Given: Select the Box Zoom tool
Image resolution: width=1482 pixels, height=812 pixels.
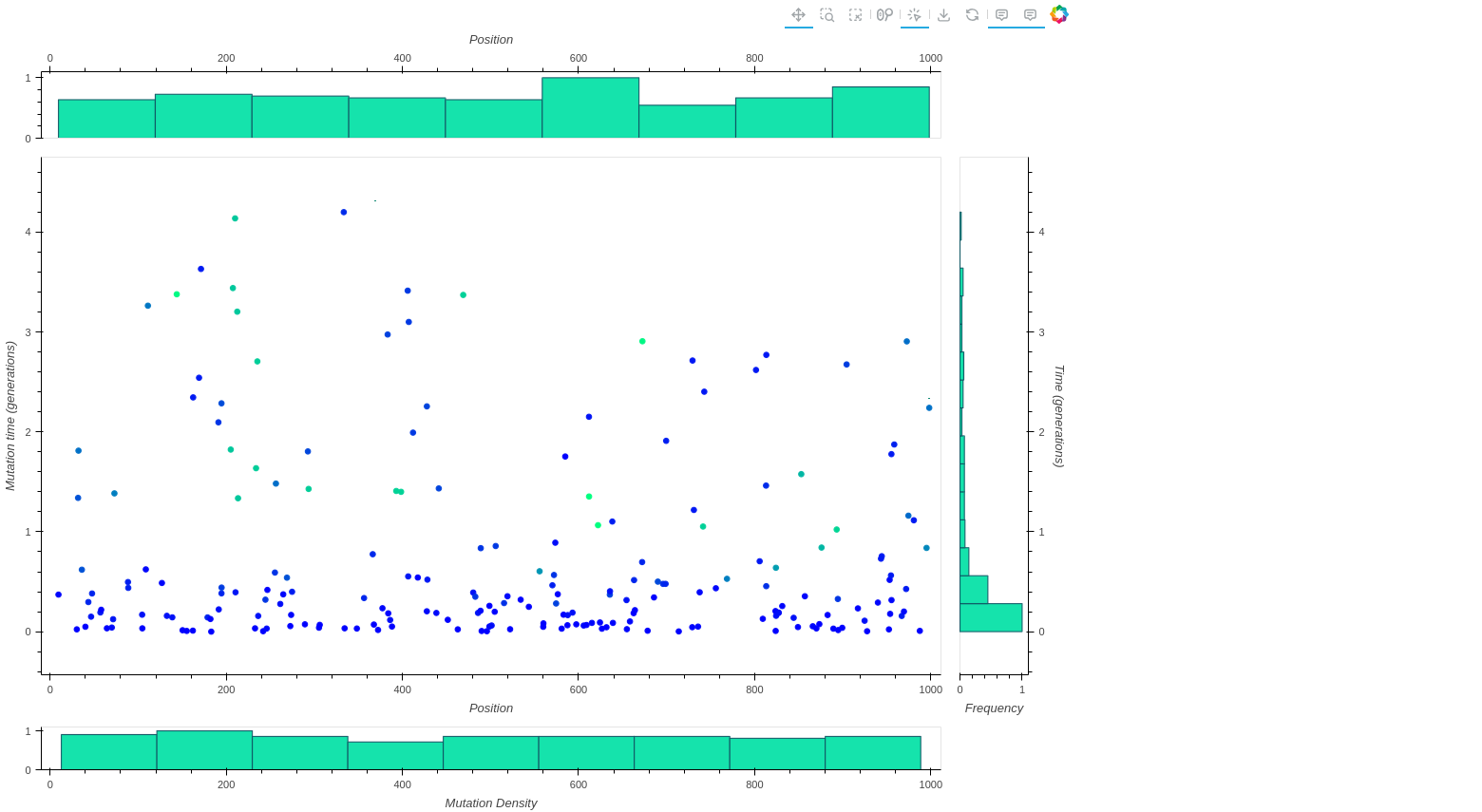Looking at the screenshot, I should [x=827, y=15].
